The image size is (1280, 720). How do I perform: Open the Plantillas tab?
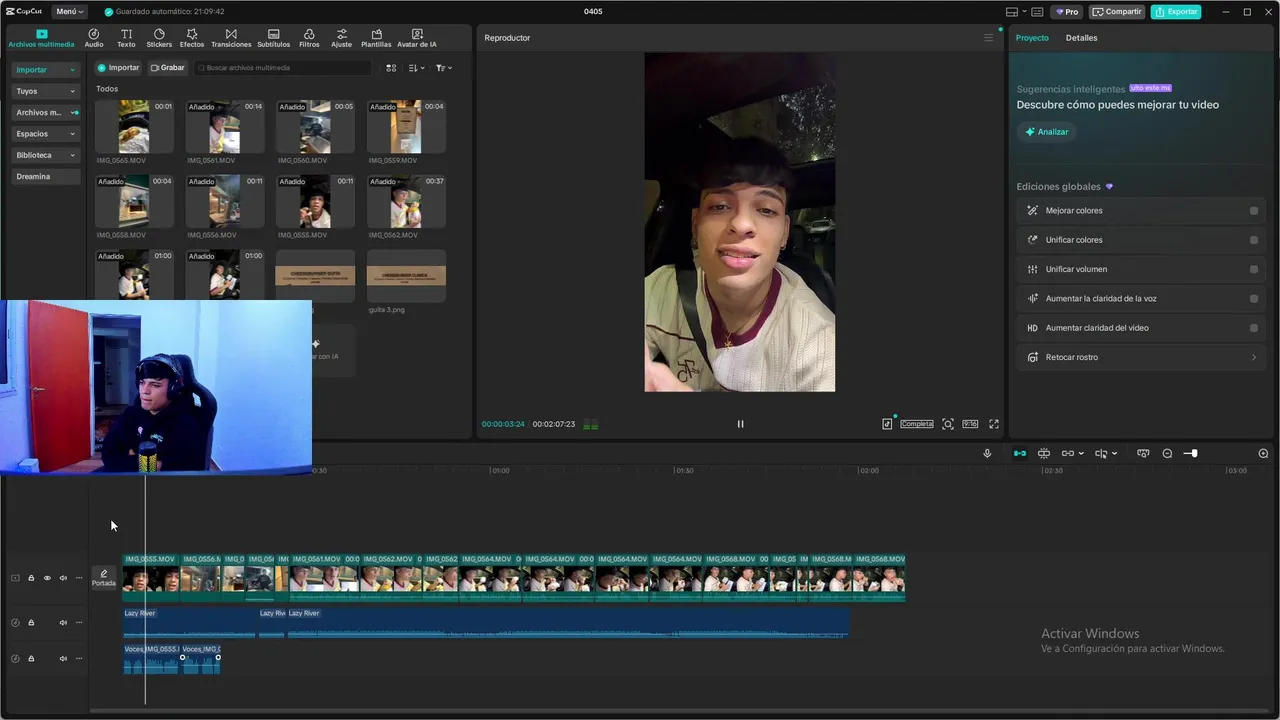[x=376, y=38]
